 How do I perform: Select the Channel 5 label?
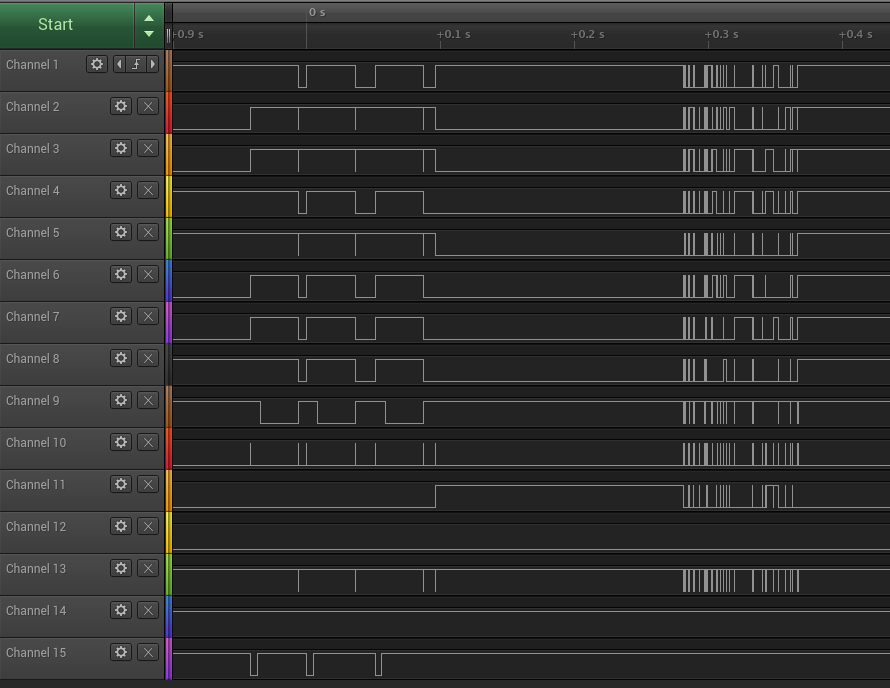click(32, 233)
